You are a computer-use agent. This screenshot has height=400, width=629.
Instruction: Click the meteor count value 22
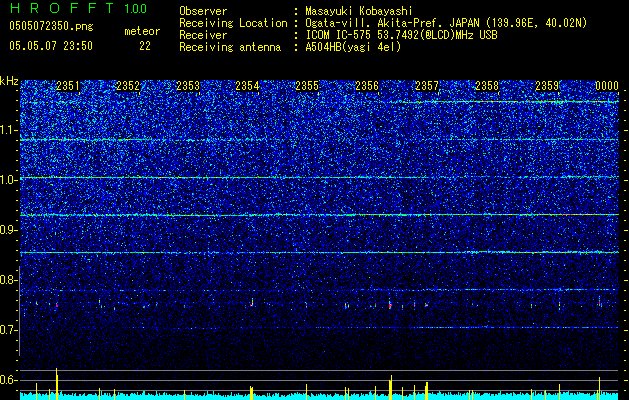[x=145, y=46]
